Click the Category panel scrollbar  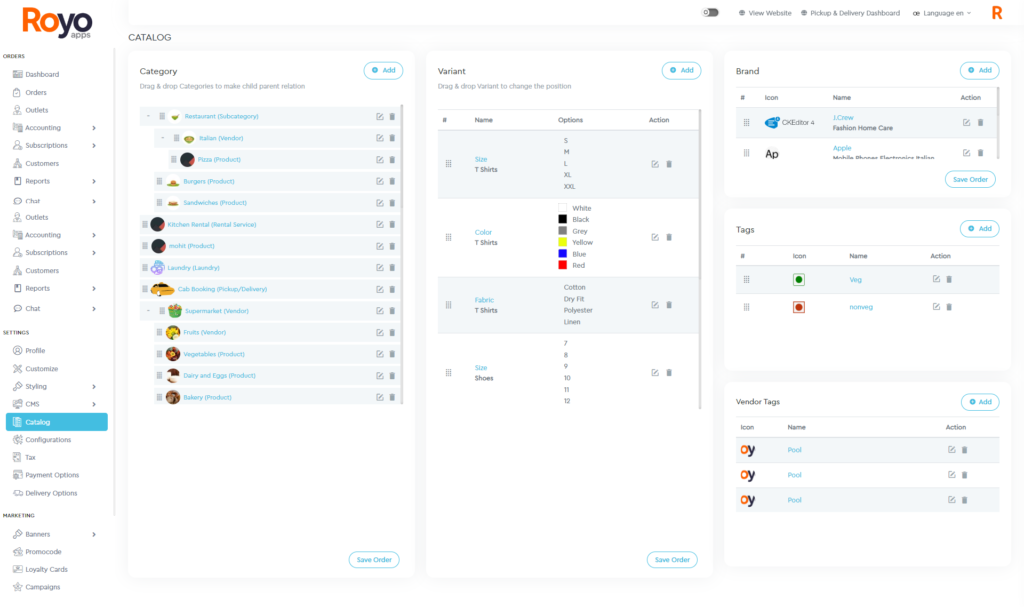(402, 254)
